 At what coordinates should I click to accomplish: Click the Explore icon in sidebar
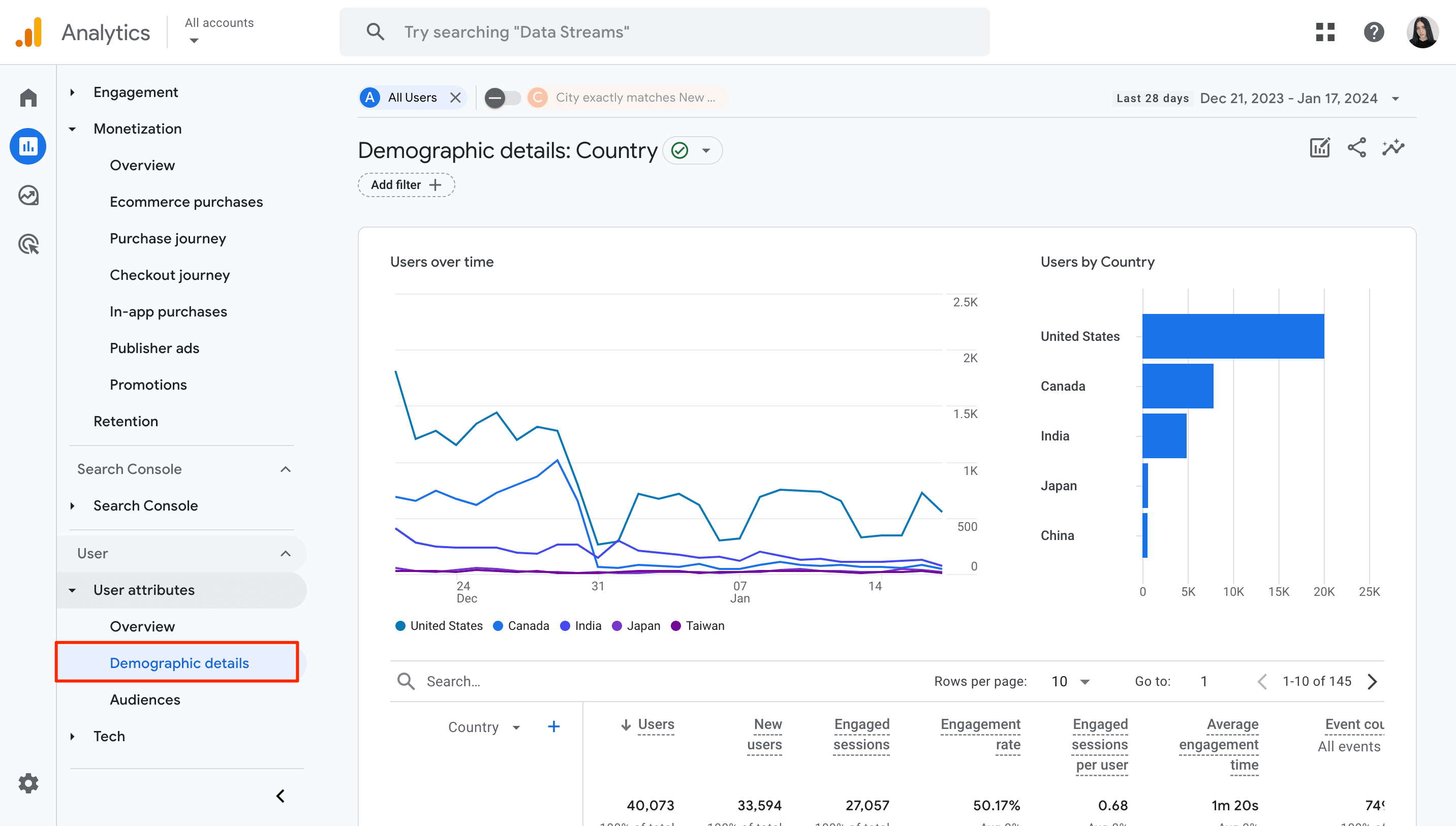(x=28, y=195)
